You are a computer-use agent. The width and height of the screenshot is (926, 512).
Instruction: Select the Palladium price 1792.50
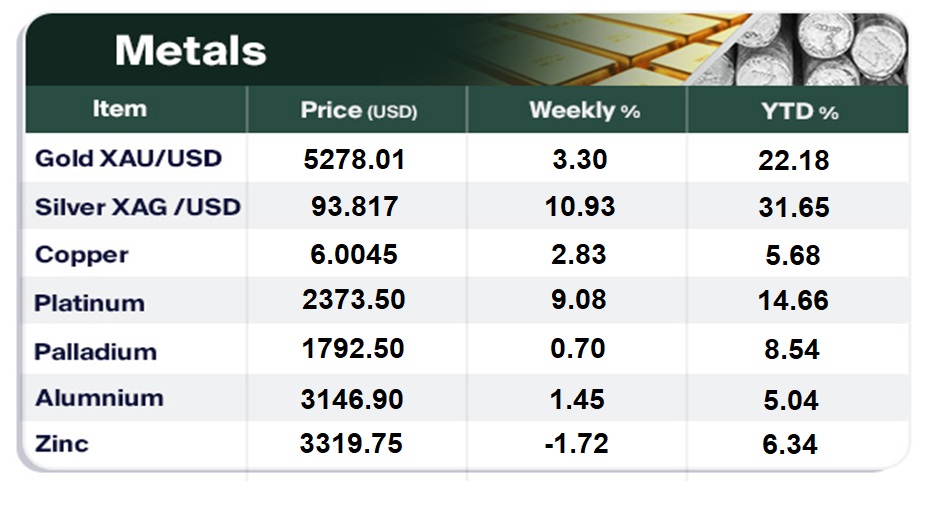pyautogui.click(x=353, y=351)
